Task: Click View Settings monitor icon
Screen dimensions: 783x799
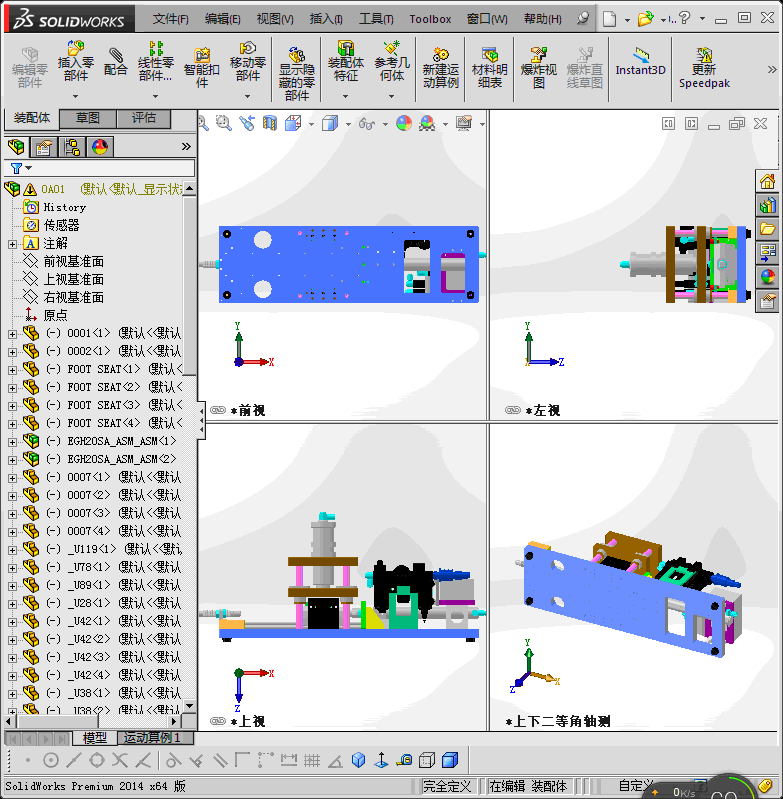Action: [464, 123]
